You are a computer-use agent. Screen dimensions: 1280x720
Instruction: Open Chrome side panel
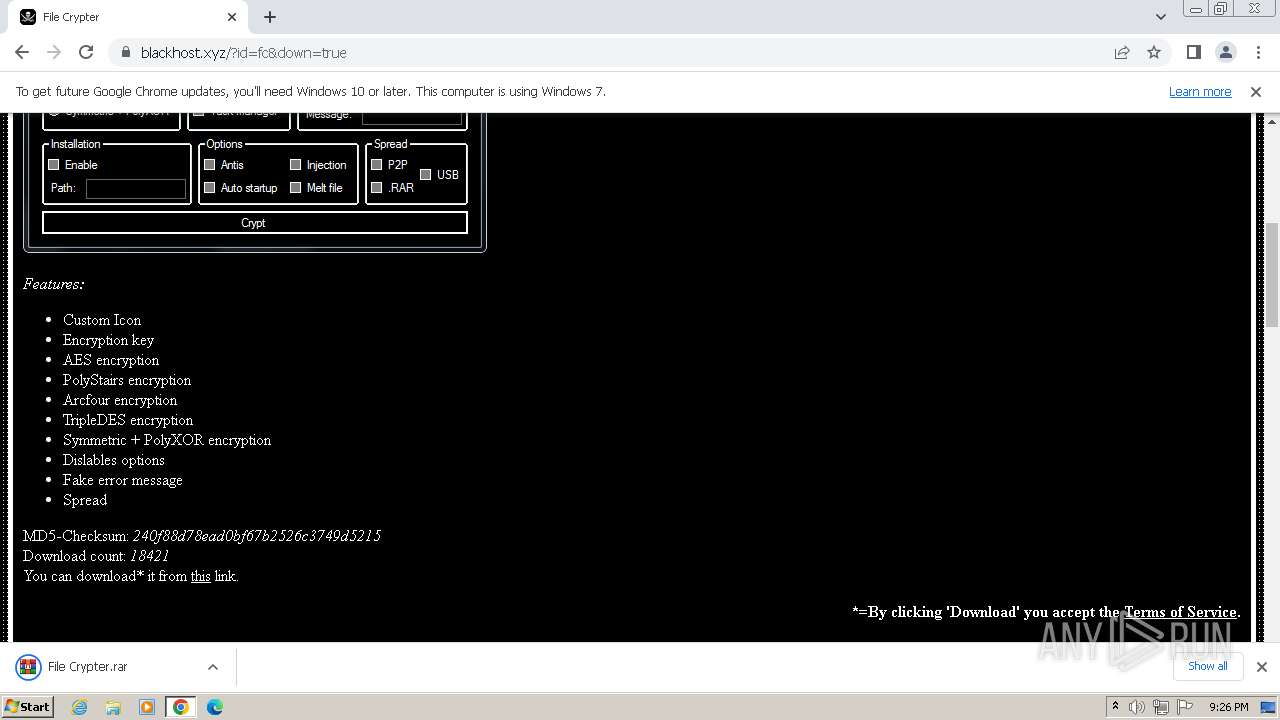(1193, 52)
